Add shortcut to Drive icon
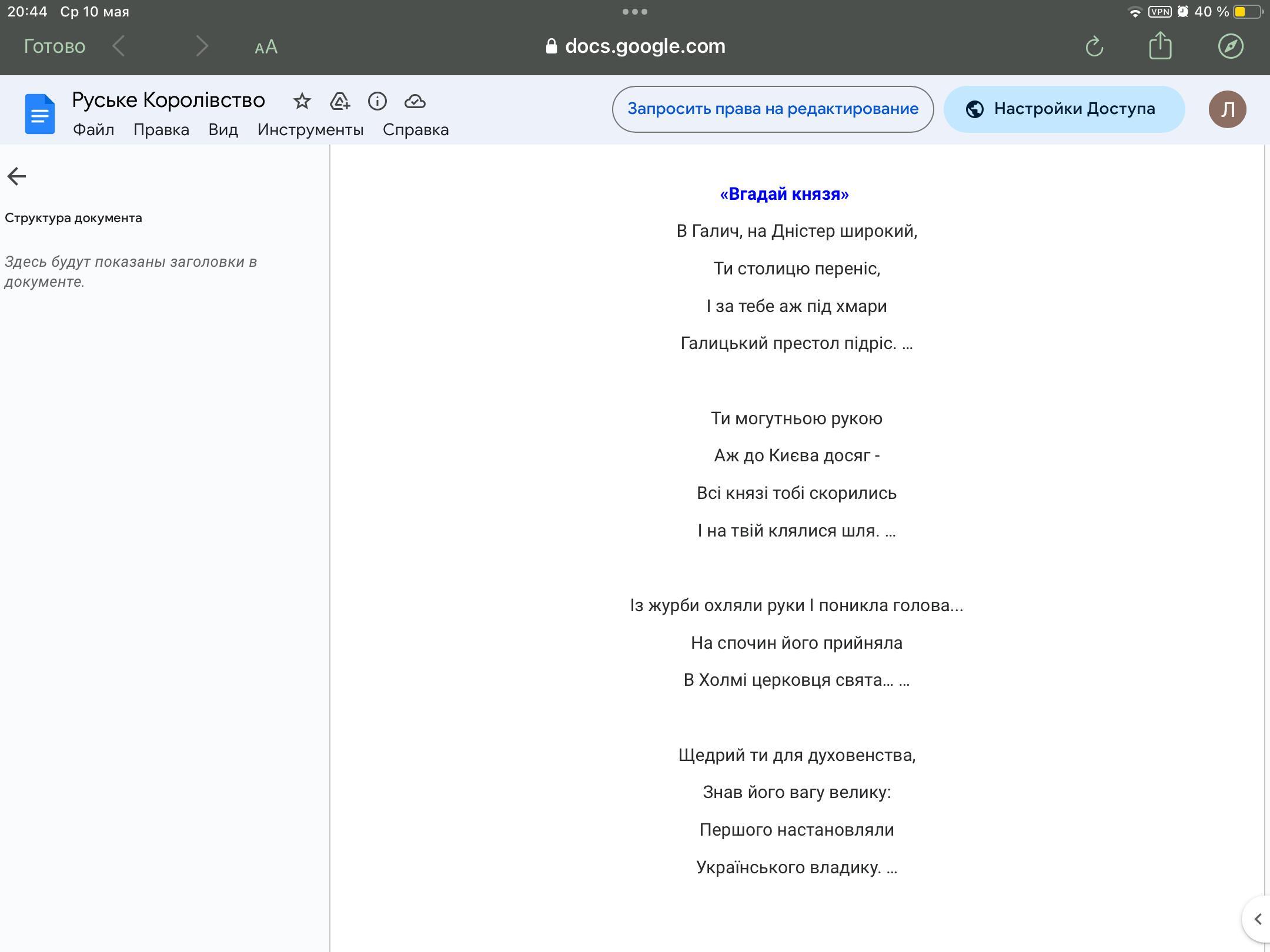Screen dimensions: 1270x952 (340, 101)
